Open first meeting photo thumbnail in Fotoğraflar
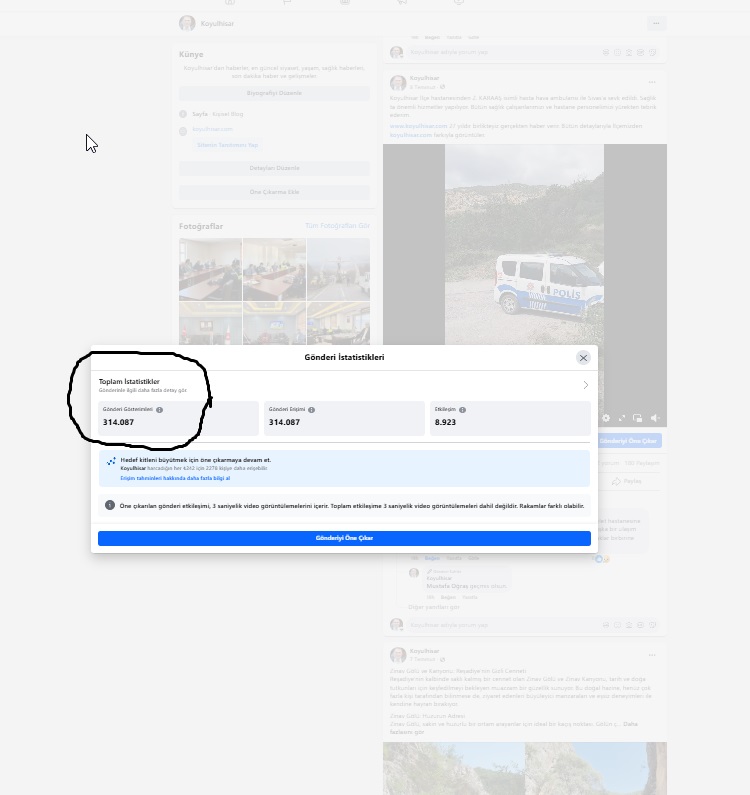 210,270
